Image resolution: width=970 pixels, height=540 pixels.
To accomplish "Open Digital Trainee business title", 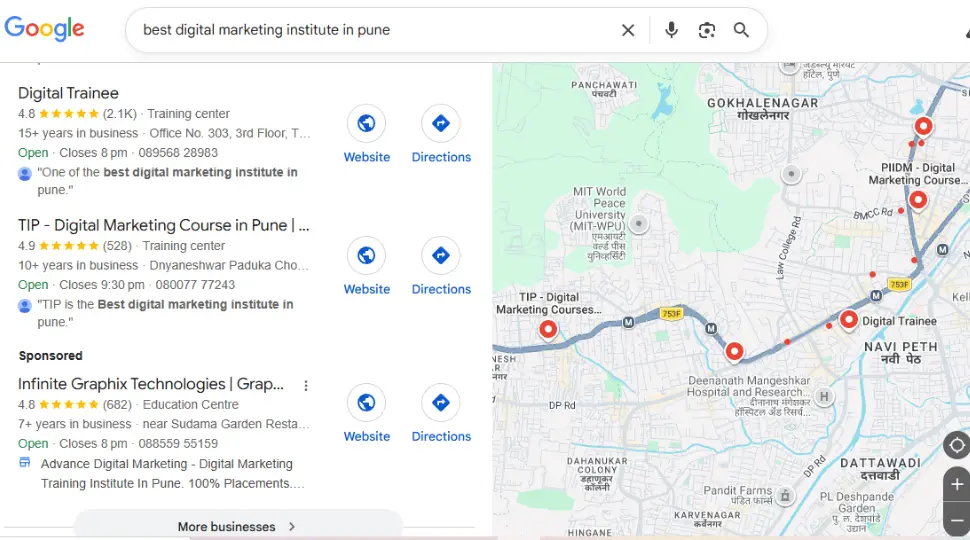I will pyautogui.click(x=68, y=93).
